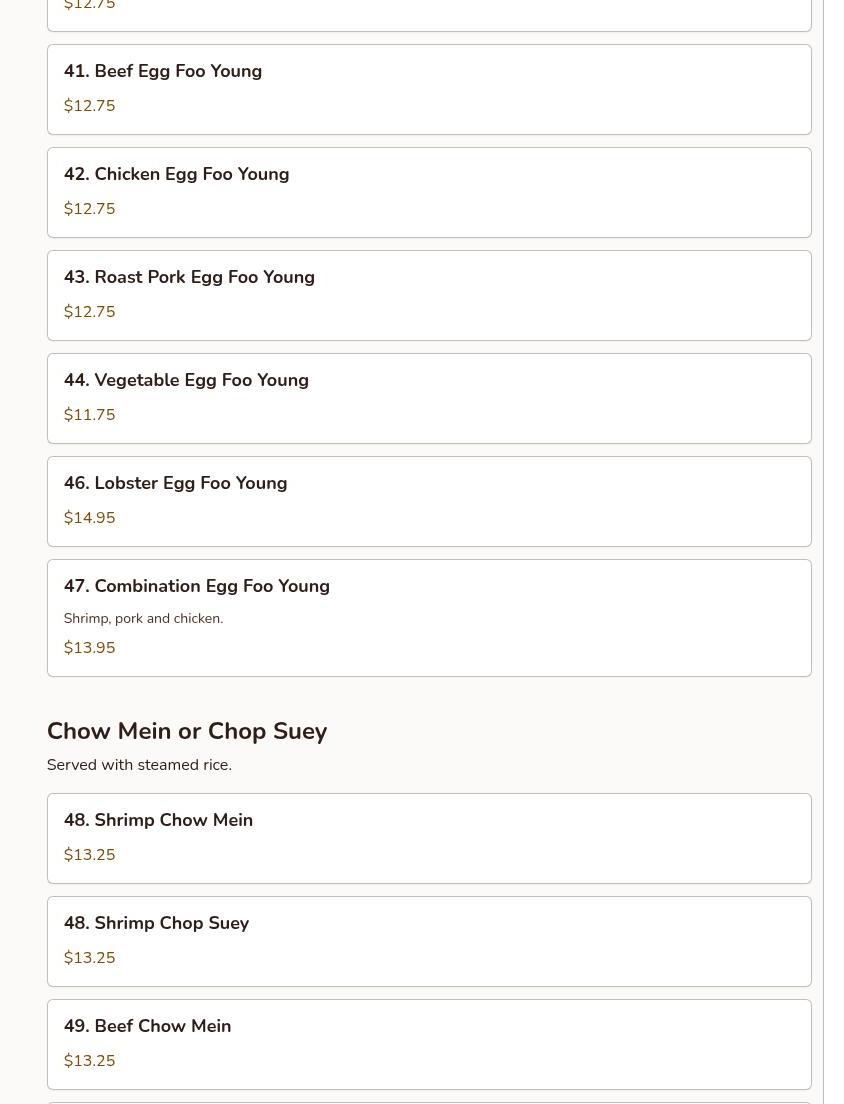Click the 'Served with steamed rice.' text
The height and width of the screenshot is (1104, 844).
tap(139, 765)
